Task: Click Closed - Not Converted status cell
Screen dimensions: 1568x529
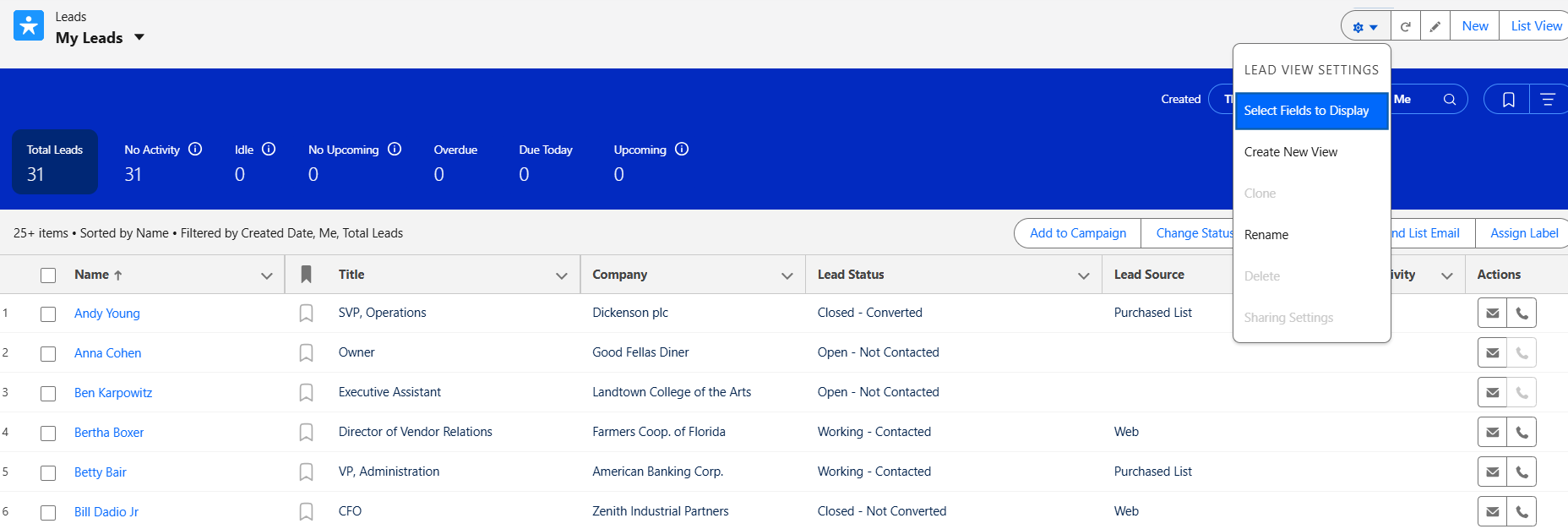Action: pyautogui.click(x=882, y=511)
